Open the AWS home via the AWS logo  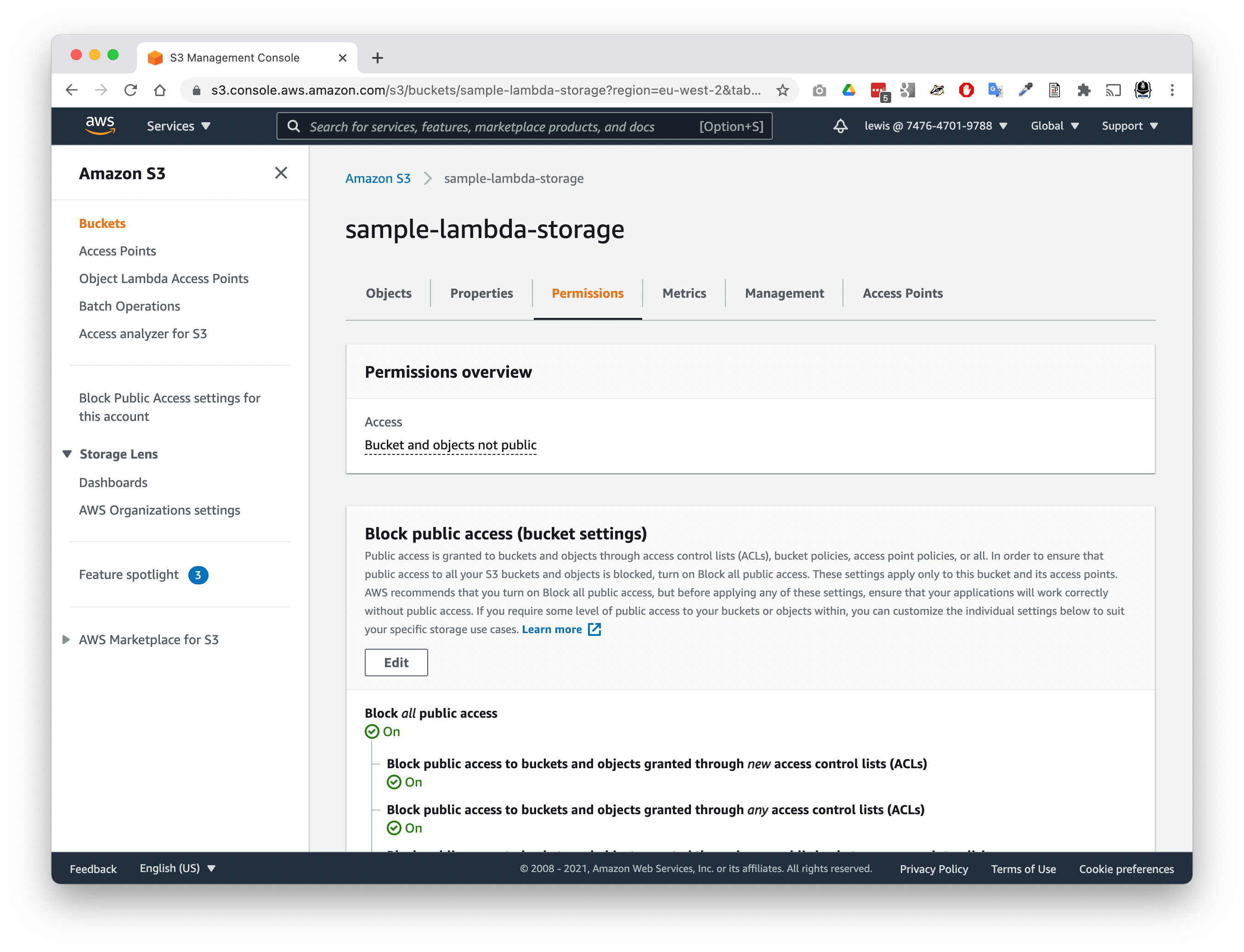pos(100,126)
